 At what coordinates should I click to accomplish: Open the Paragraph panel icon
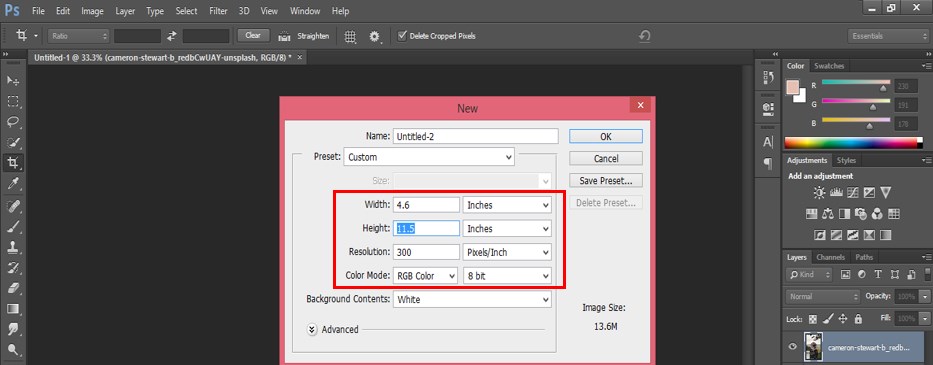(768, 163)
